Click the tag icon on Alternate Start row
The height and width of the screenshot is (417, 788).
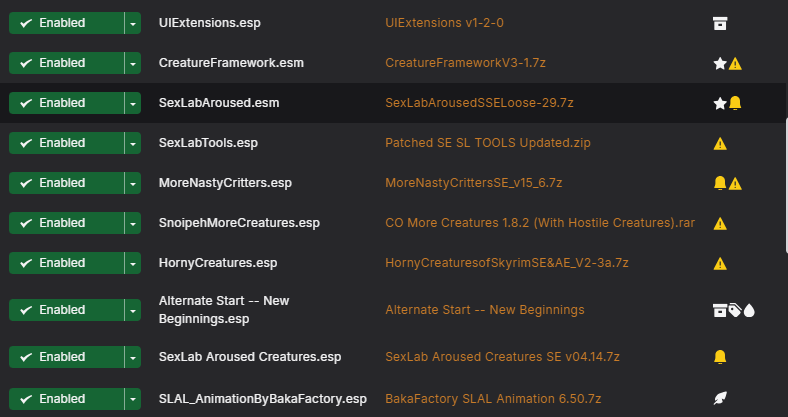735,310
